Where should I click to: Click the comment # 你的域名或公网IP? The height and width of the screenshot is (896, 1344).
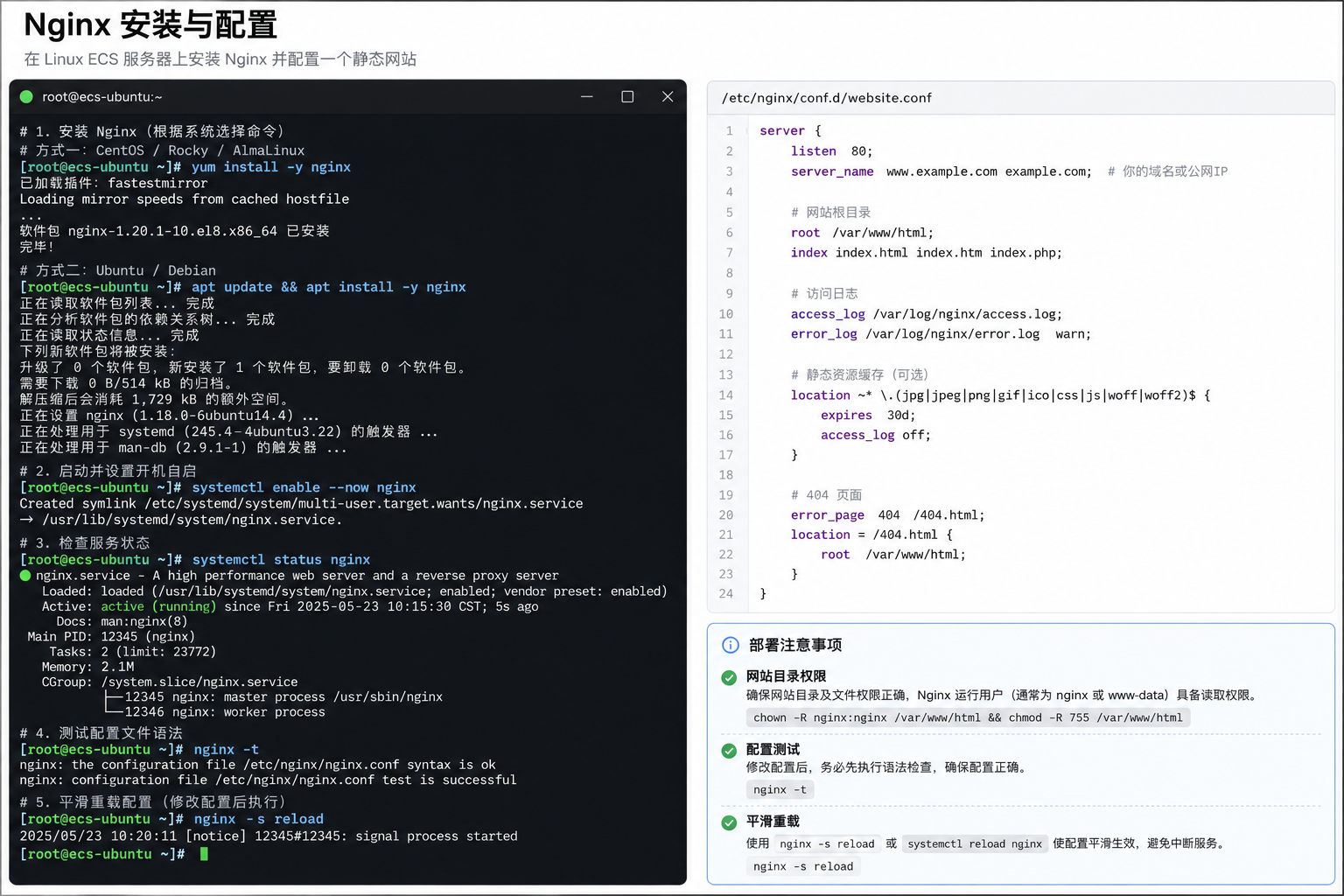pyautogui.click(x=1167, y=171)
